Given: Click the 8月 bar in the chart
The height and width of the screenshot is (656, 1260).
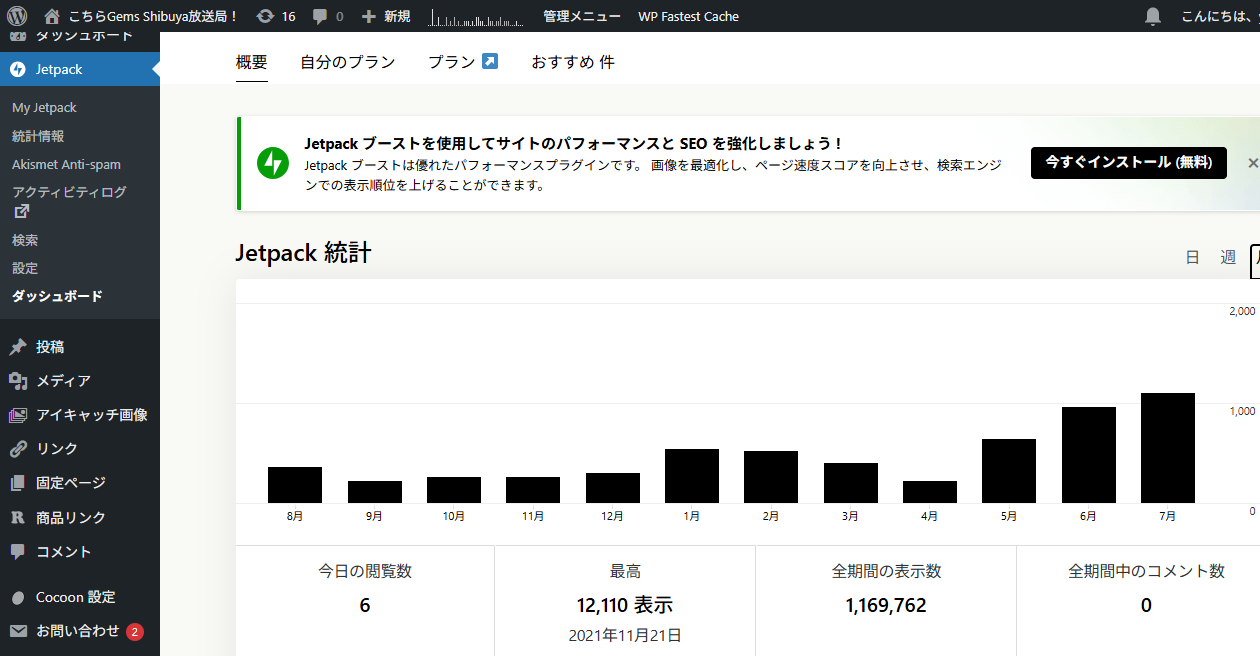Looking at the screenshot, I should pyautogui.click(x=295, y=485).
